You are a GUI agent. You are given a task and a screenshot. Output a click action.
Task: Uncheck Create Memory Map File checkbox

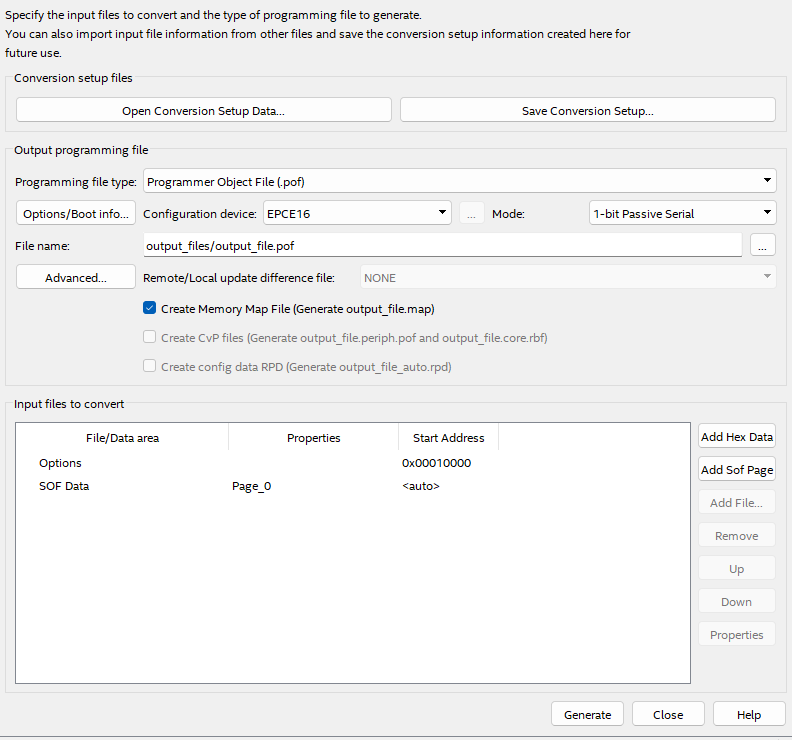point(150,309)
